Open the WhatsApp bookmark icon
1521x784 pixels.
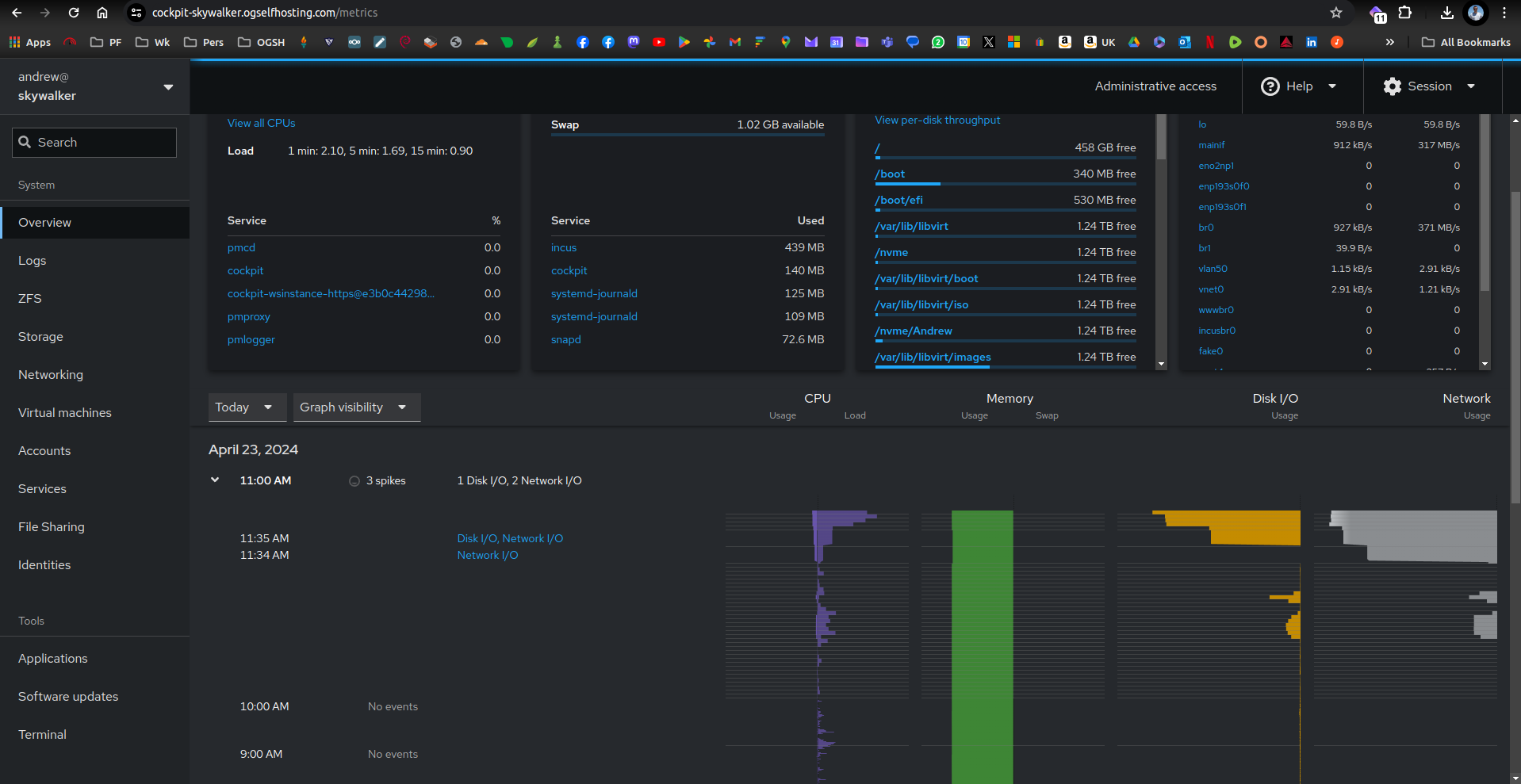pyautogui.click(x=938, y=42)
